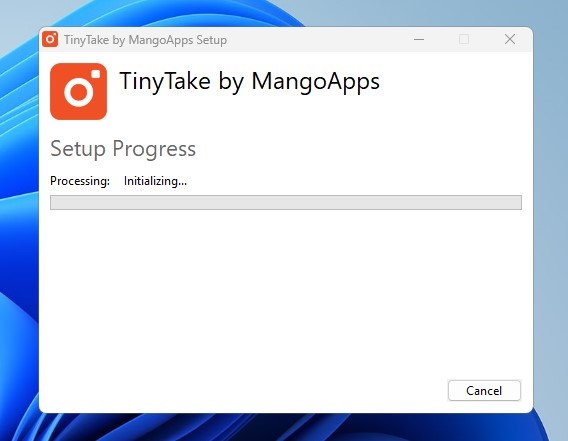Viewport: 568px width, 441px height.
Task: Cancel the installation
Action: click(484, 391)
